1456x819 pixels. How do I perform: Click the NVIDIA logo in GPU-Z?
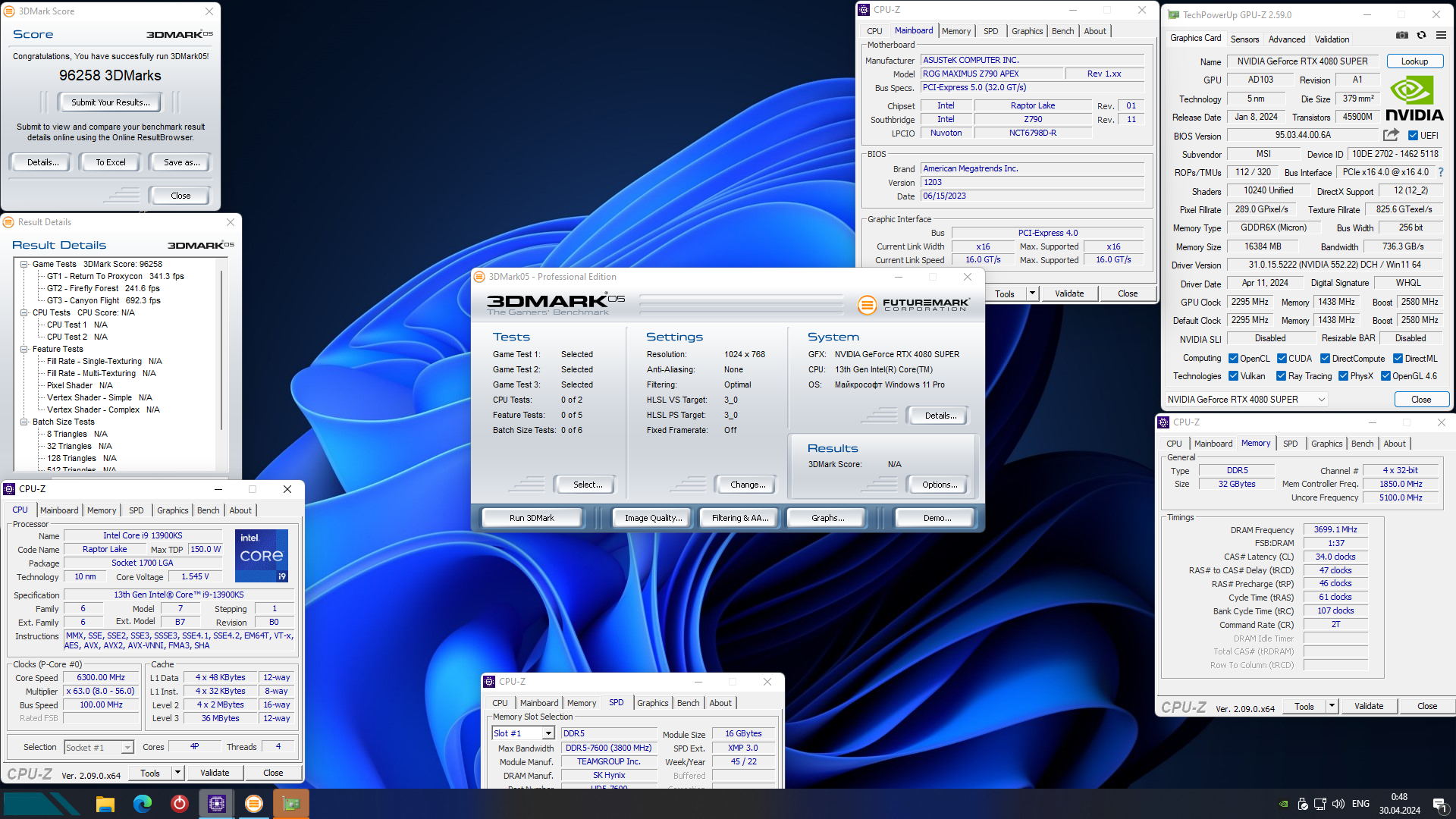tap(1414, 99)
